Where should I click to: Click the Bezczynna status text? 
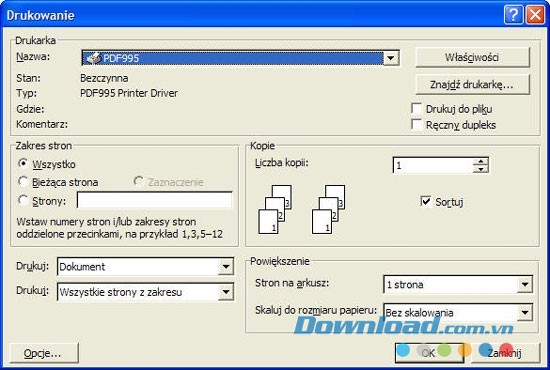[x=104, y=78]
